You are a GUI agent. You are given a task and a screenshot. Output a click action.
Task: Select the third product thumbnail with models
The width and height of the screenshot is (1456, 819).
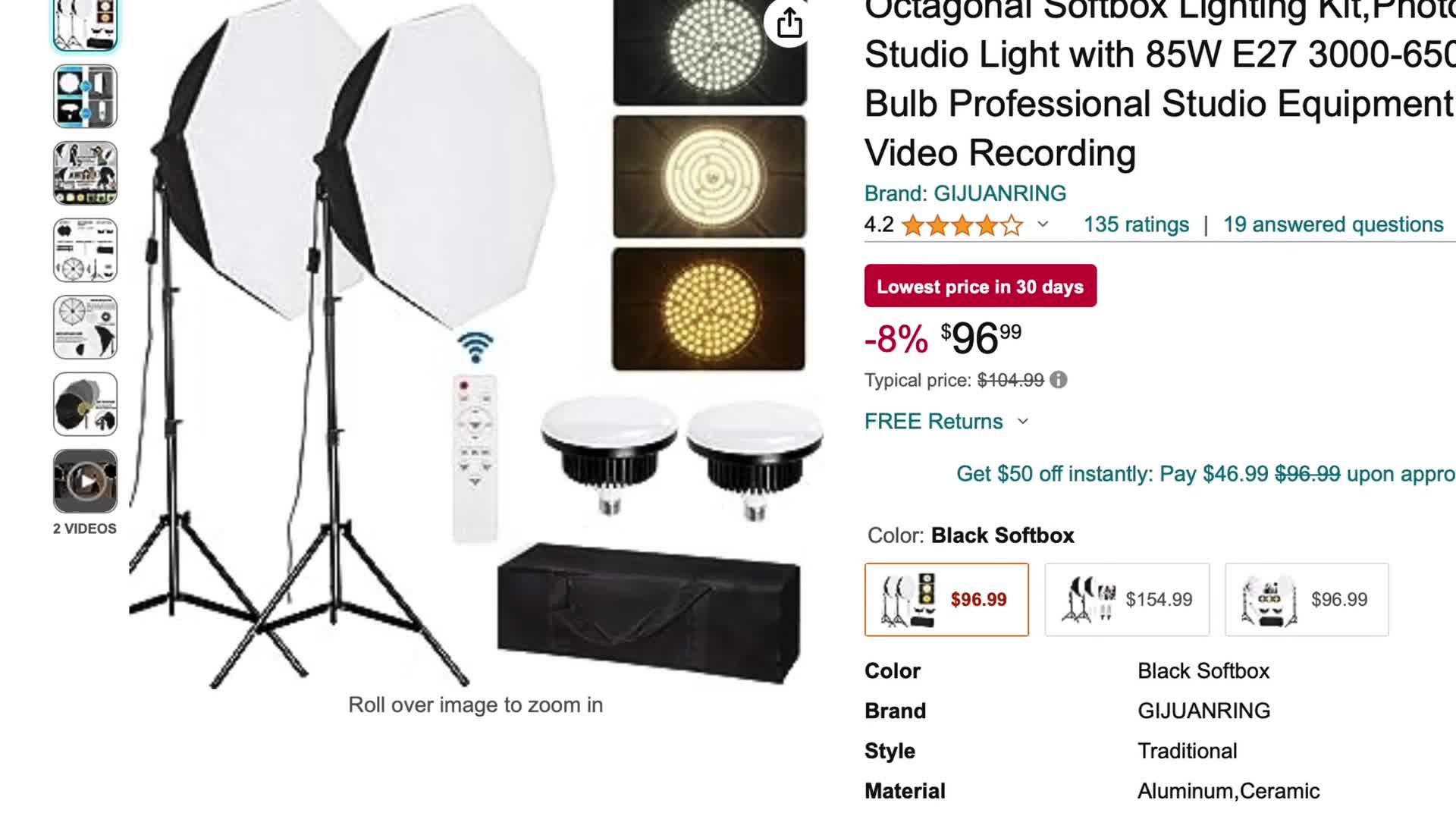(x=85, y=173)
